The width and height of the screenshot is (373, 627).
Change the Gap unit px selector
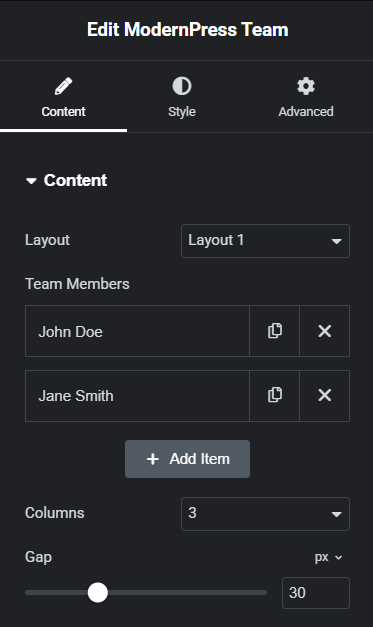pyautogui.click(x=328, y=557)
